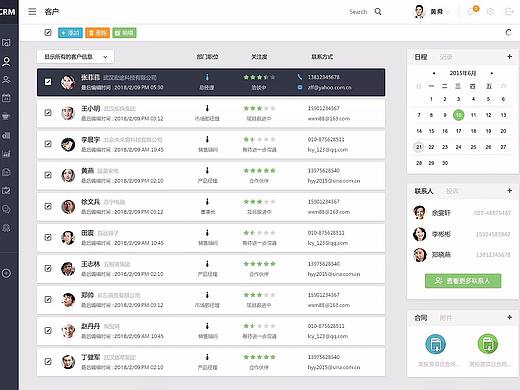Viewport: 520px width, 390px height.
Task: Click the magnifier search icon
Action: [x=378, y=12]
